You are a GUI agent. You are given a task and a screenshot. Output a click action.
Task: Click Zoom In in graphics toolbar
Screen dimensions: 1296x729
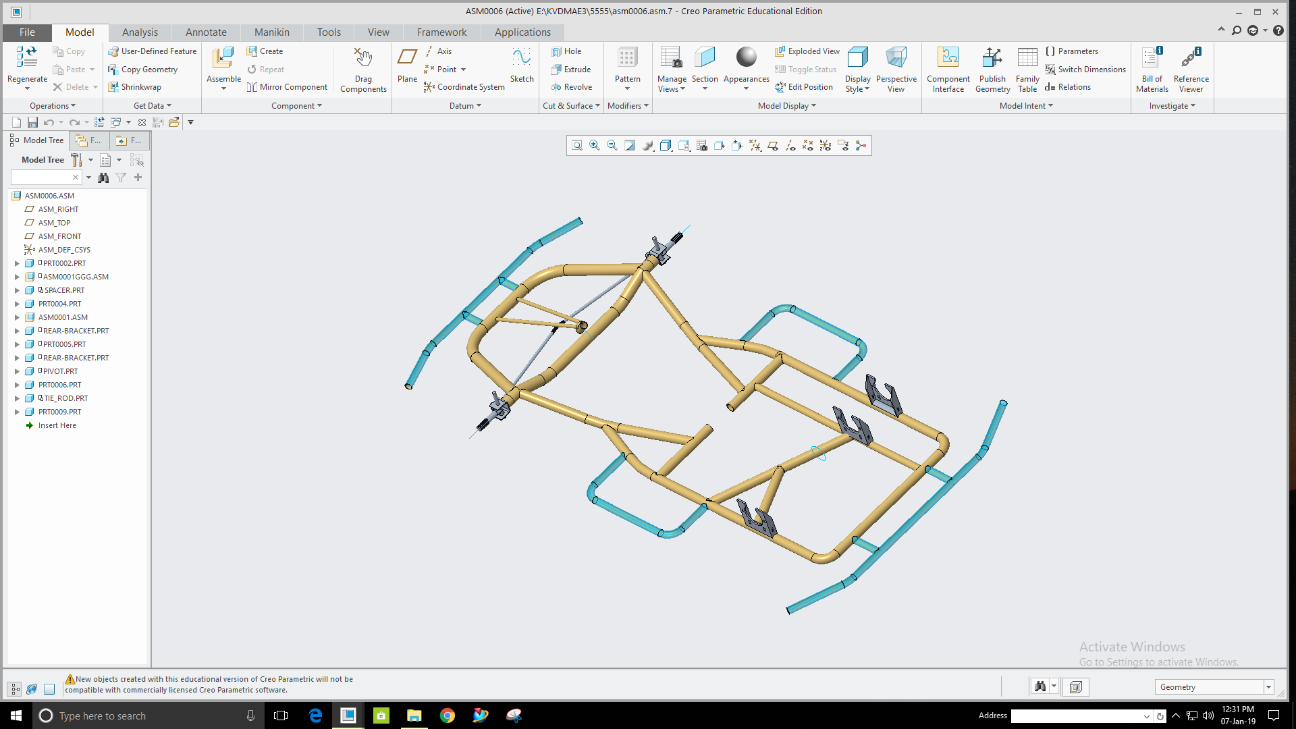pos(594,146)
